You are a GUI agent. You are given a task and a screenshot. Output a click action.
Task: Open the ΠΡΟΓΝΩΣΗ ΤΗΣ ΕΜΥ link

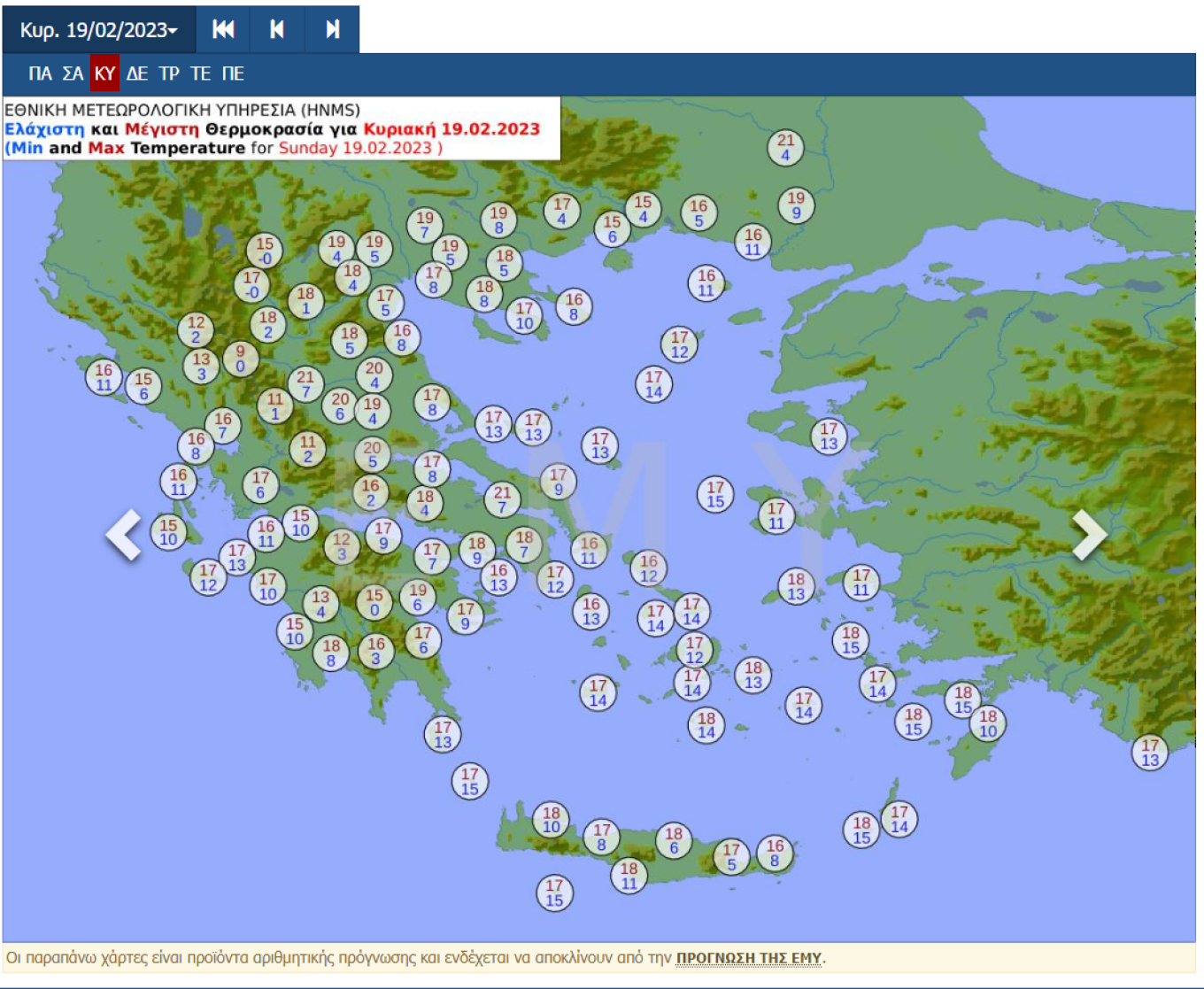click(748, 958)
